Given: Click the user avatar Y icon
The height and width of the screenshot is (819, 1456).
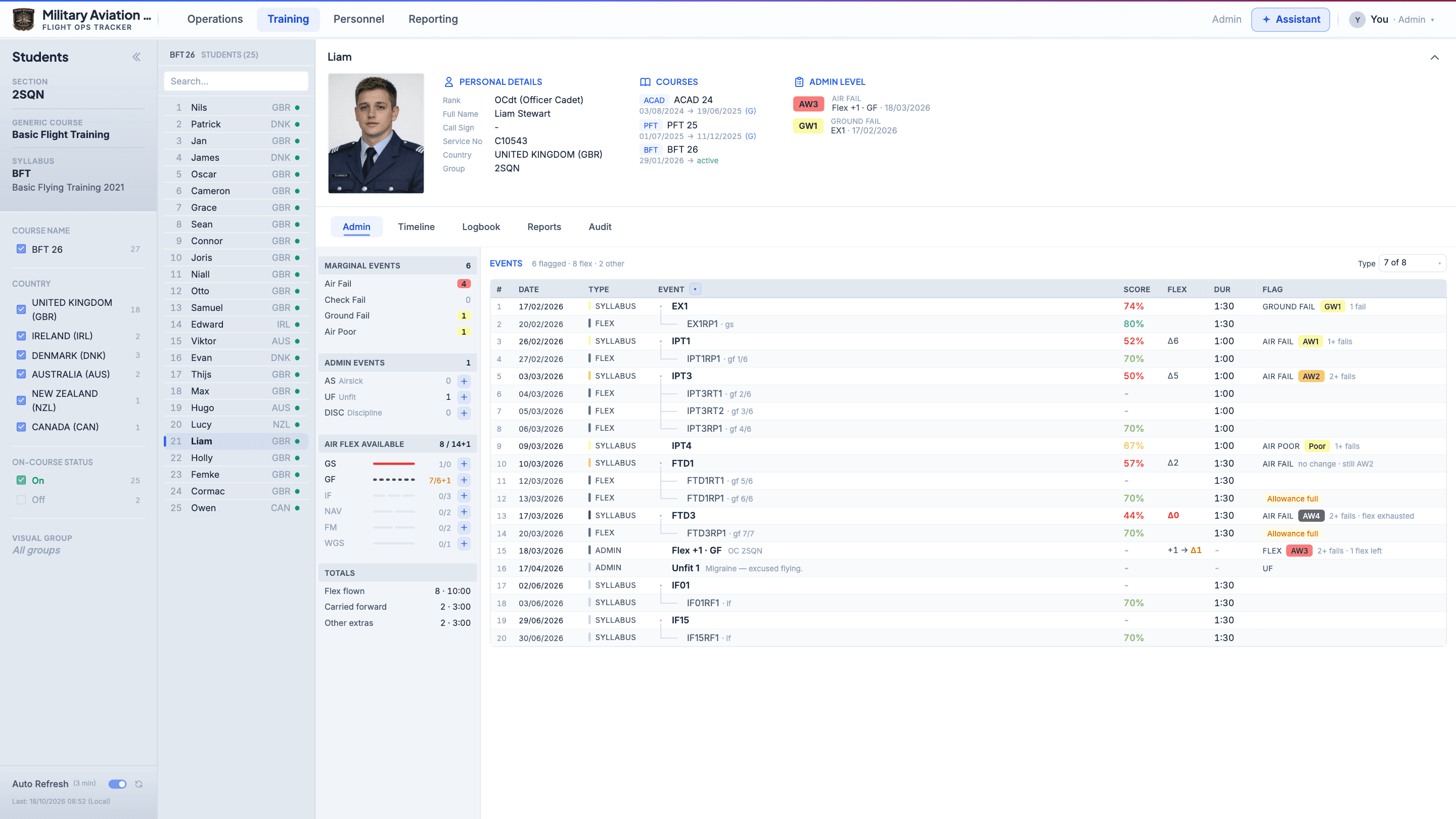Looking at the screenshot, I should [1356, 19].
